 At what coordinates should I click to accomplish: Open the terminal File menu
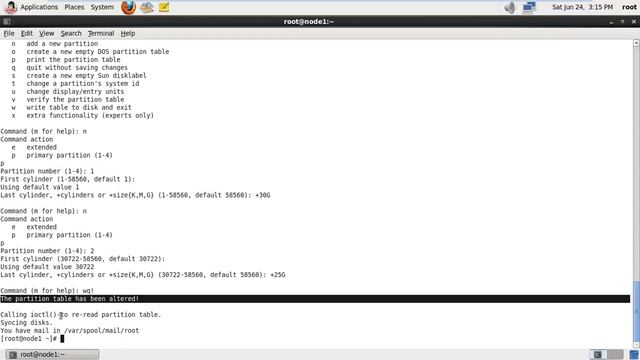click(x=9, y=33)
